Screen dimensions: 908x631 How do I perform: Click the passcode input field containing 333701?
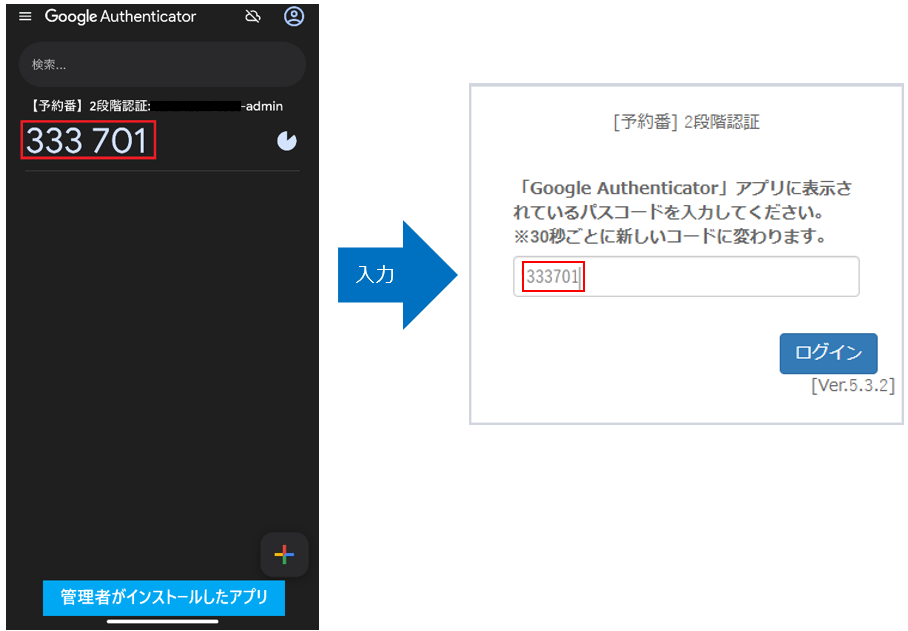[x=686, y=277]
